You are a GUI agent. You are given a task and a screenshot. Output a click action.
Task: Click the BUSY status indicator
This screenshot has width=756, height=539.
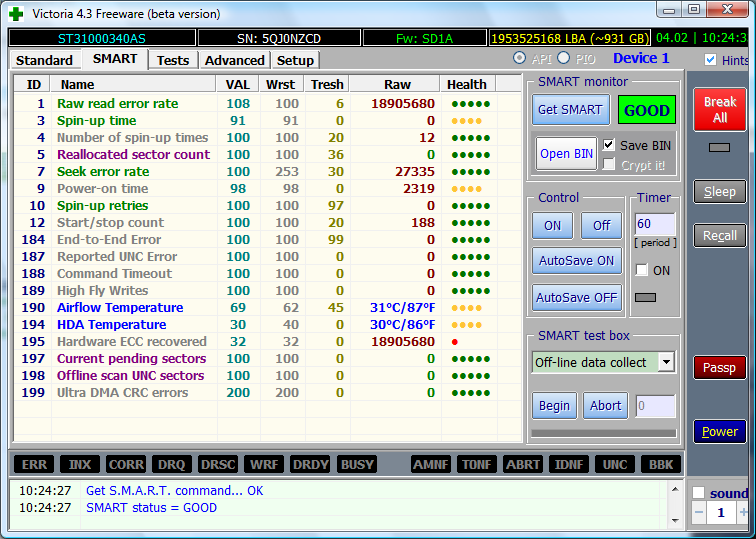click(357, 465)
